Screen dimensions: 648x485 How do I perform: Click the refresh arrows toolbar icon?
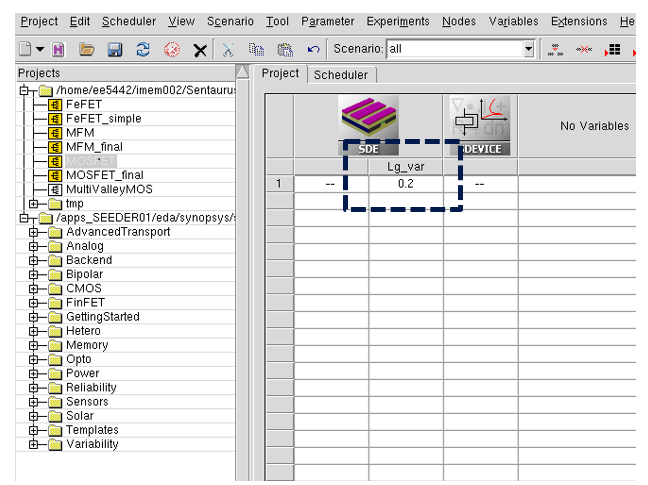[x=143, y=49]
